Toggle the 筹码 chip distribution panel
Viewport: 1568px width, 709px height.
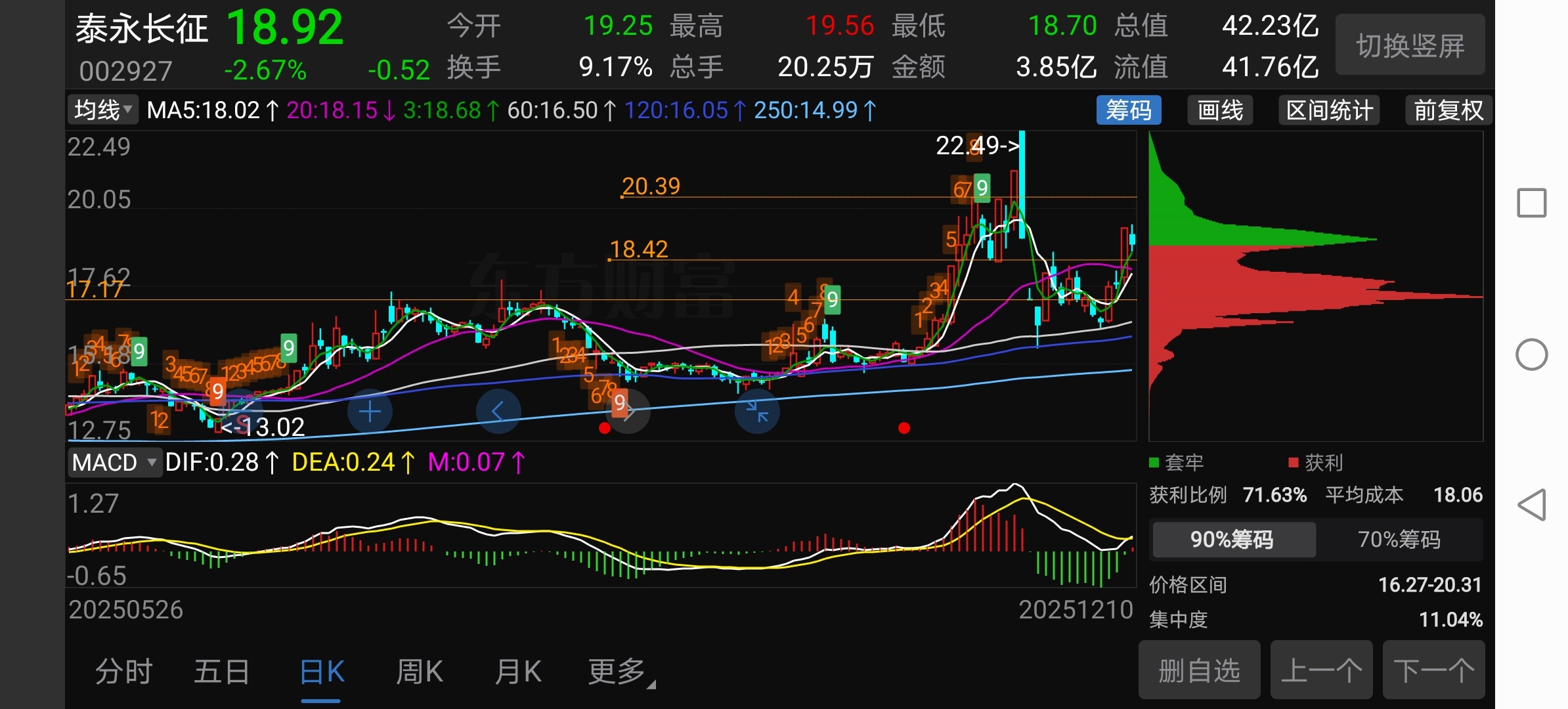point(1128,110)
